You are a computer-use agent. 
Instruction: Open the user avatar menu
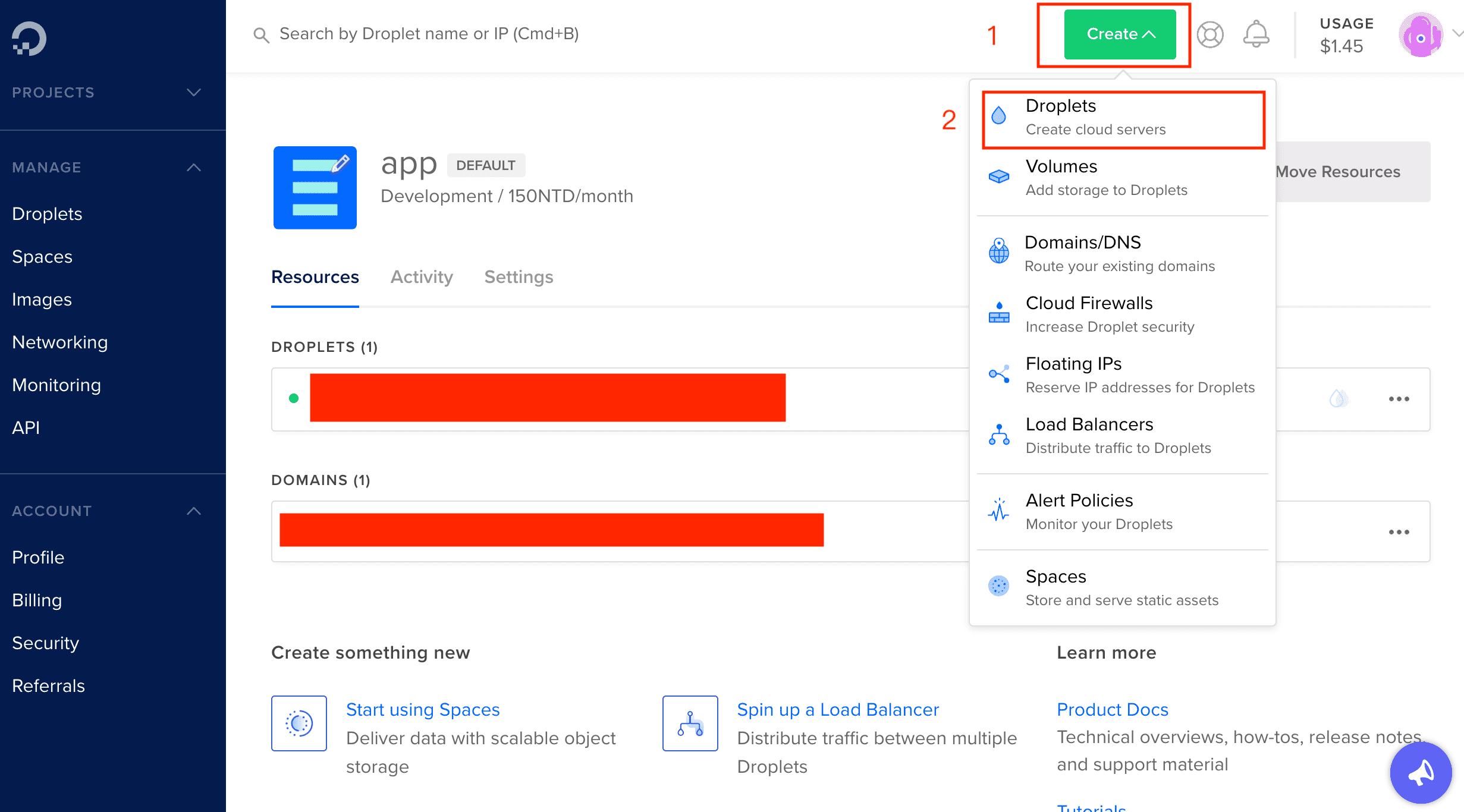click(x=1421, y=36)
